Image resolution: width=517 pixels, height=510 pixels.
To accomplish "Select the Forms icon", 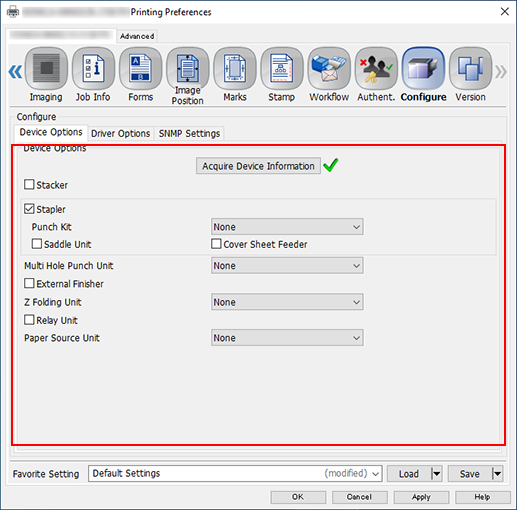I will (x=140, y=68).
